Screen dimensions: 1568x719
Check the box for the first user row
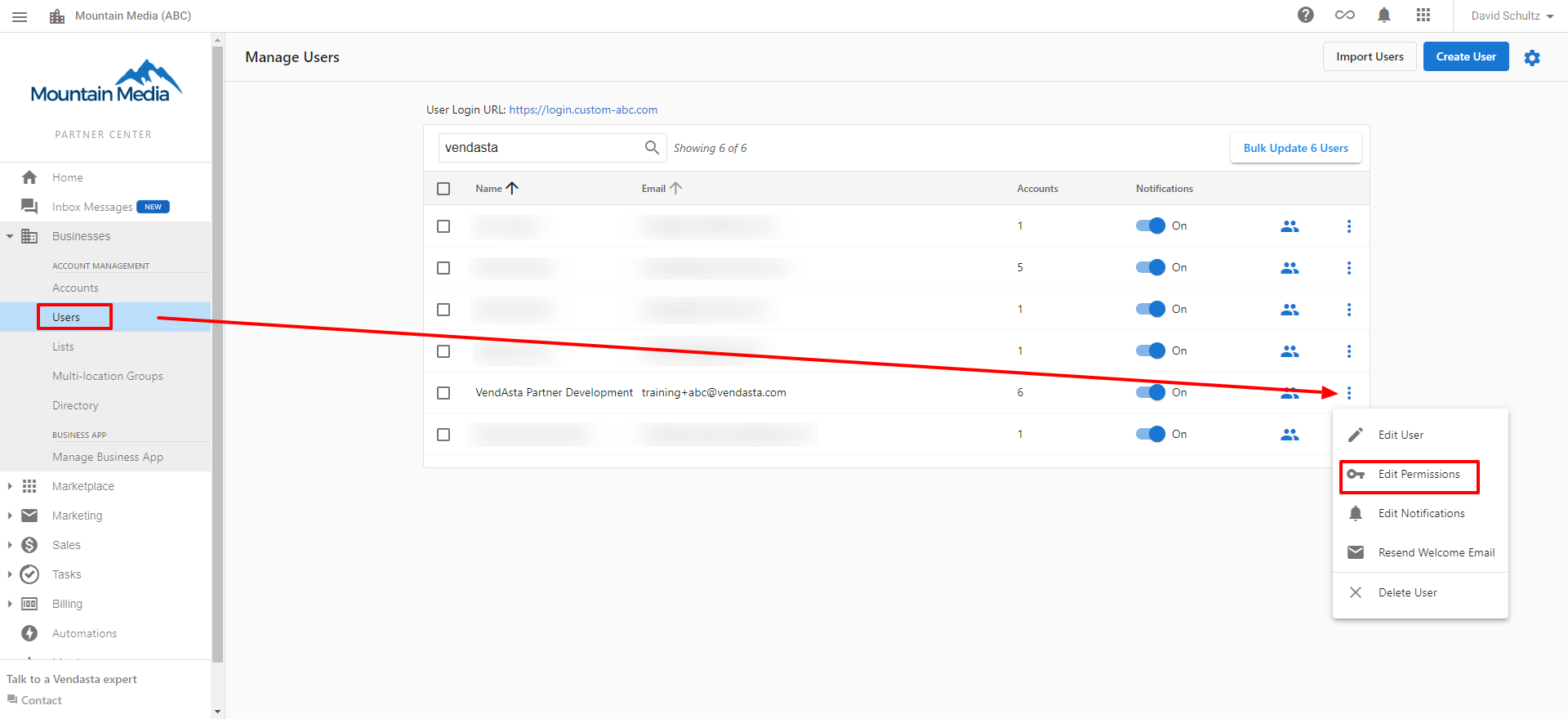point(443,226)
